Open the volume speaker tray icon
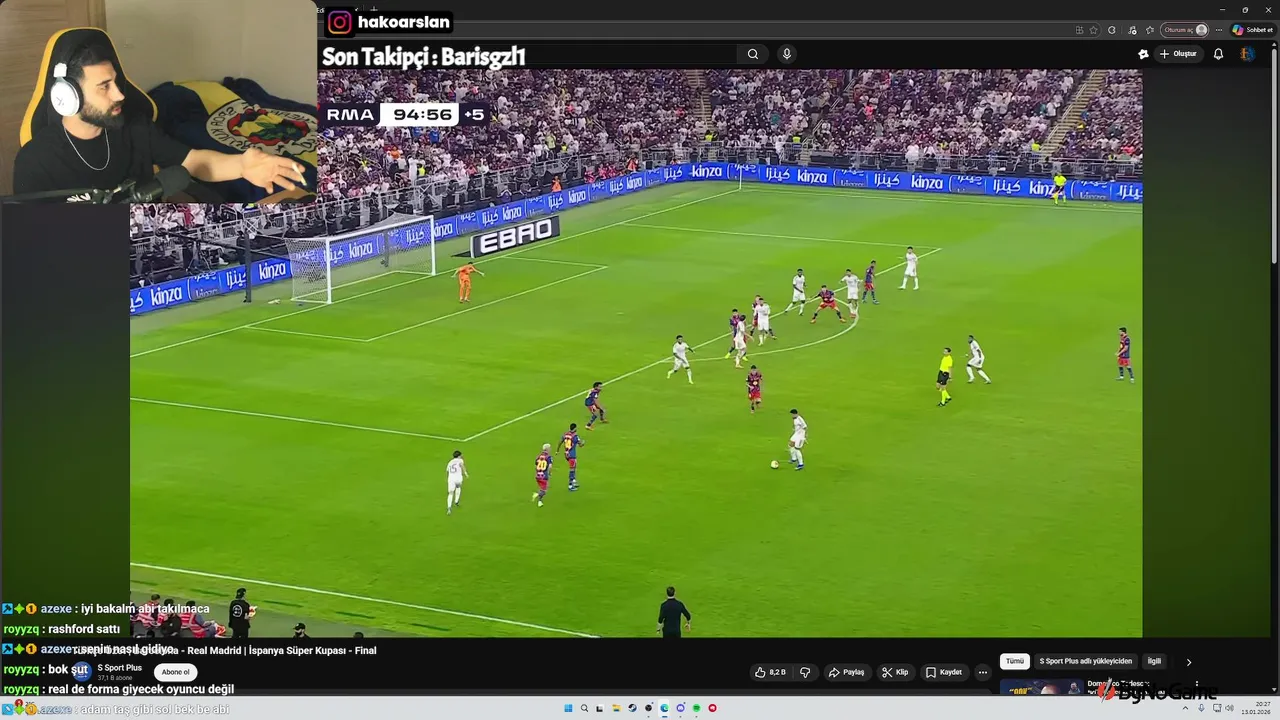1280x720 pixels. [1229, 708]
